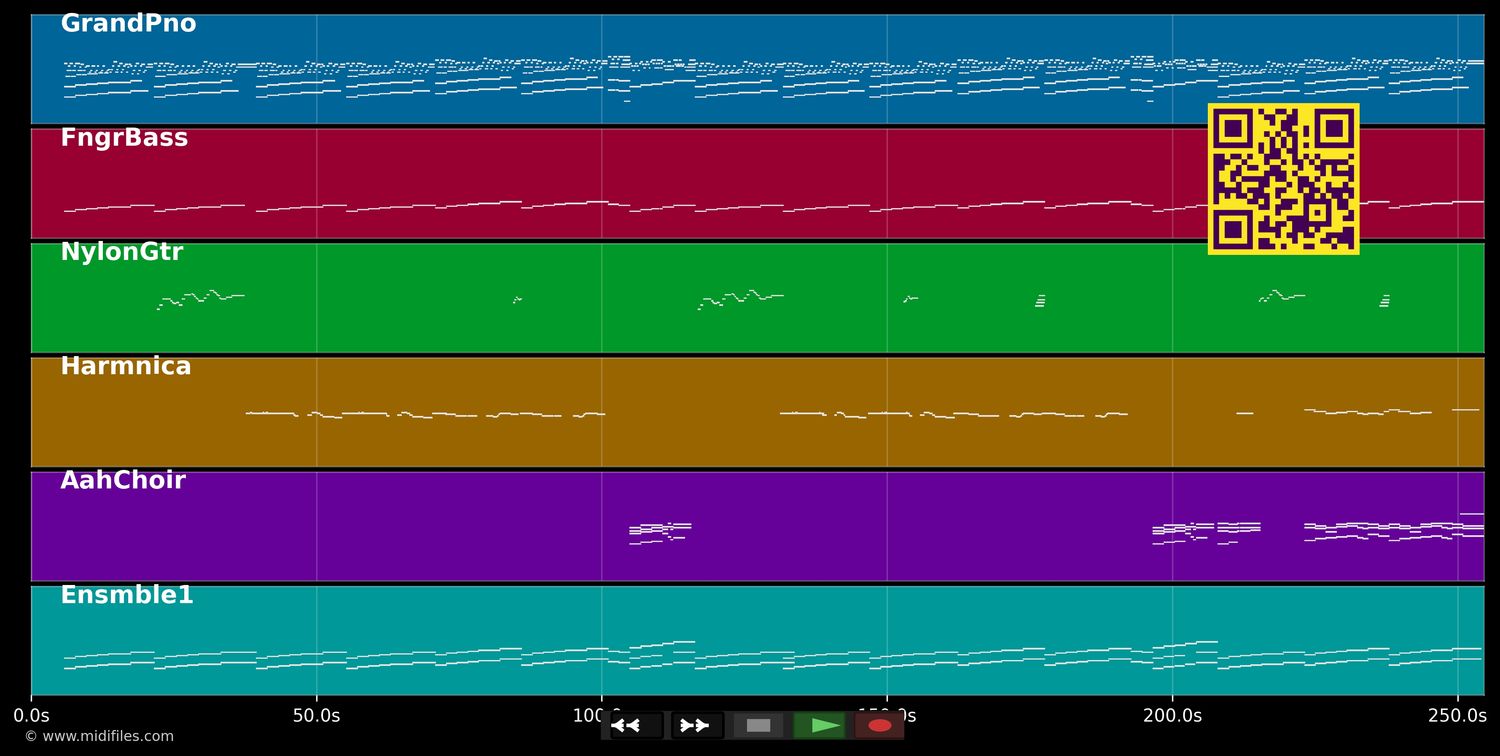Select the NylonGtr track label

122,252
